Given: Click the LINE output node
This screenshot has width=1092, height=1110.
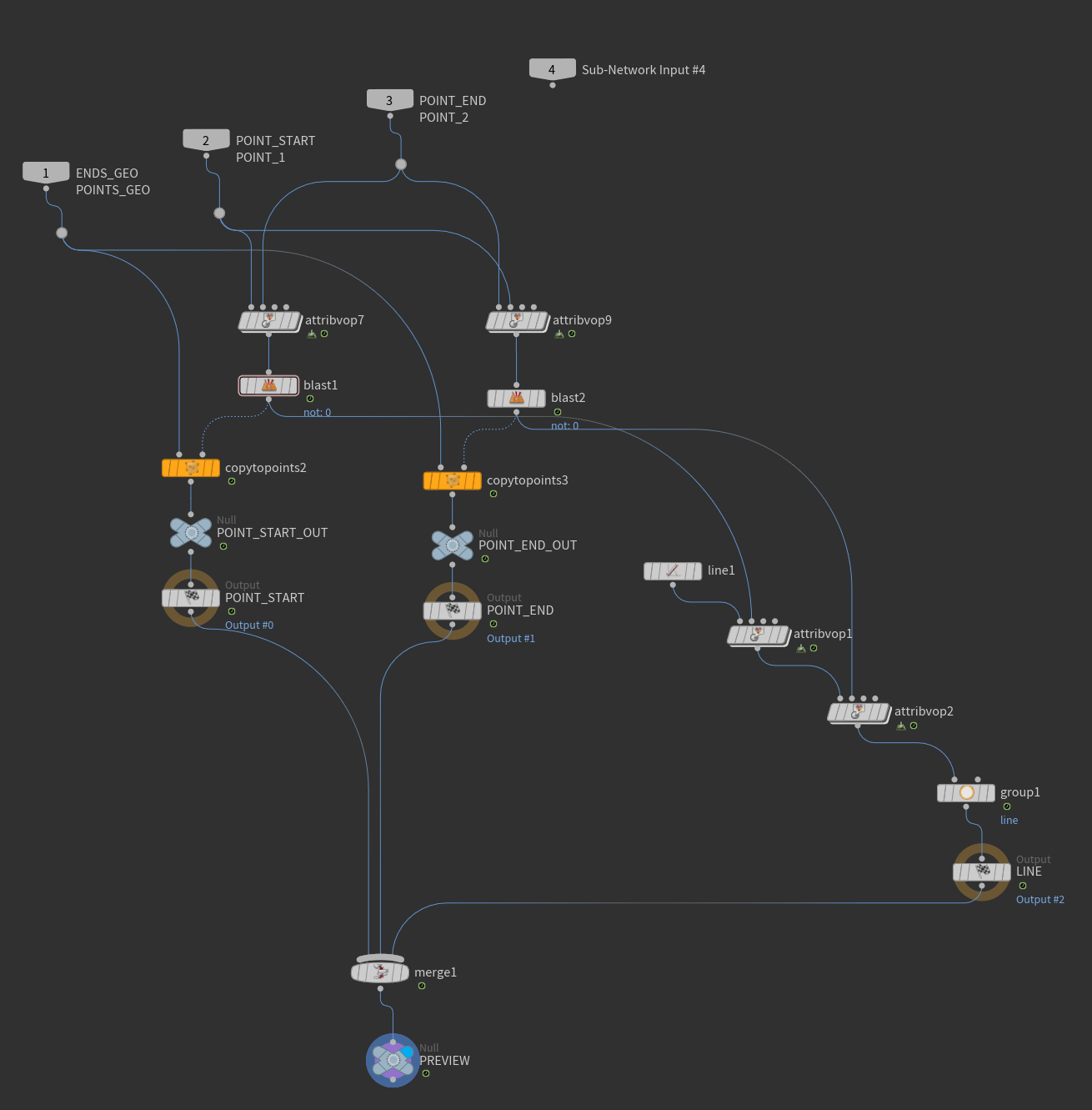Looking at the screenshot, I should (x=982, y=872).
